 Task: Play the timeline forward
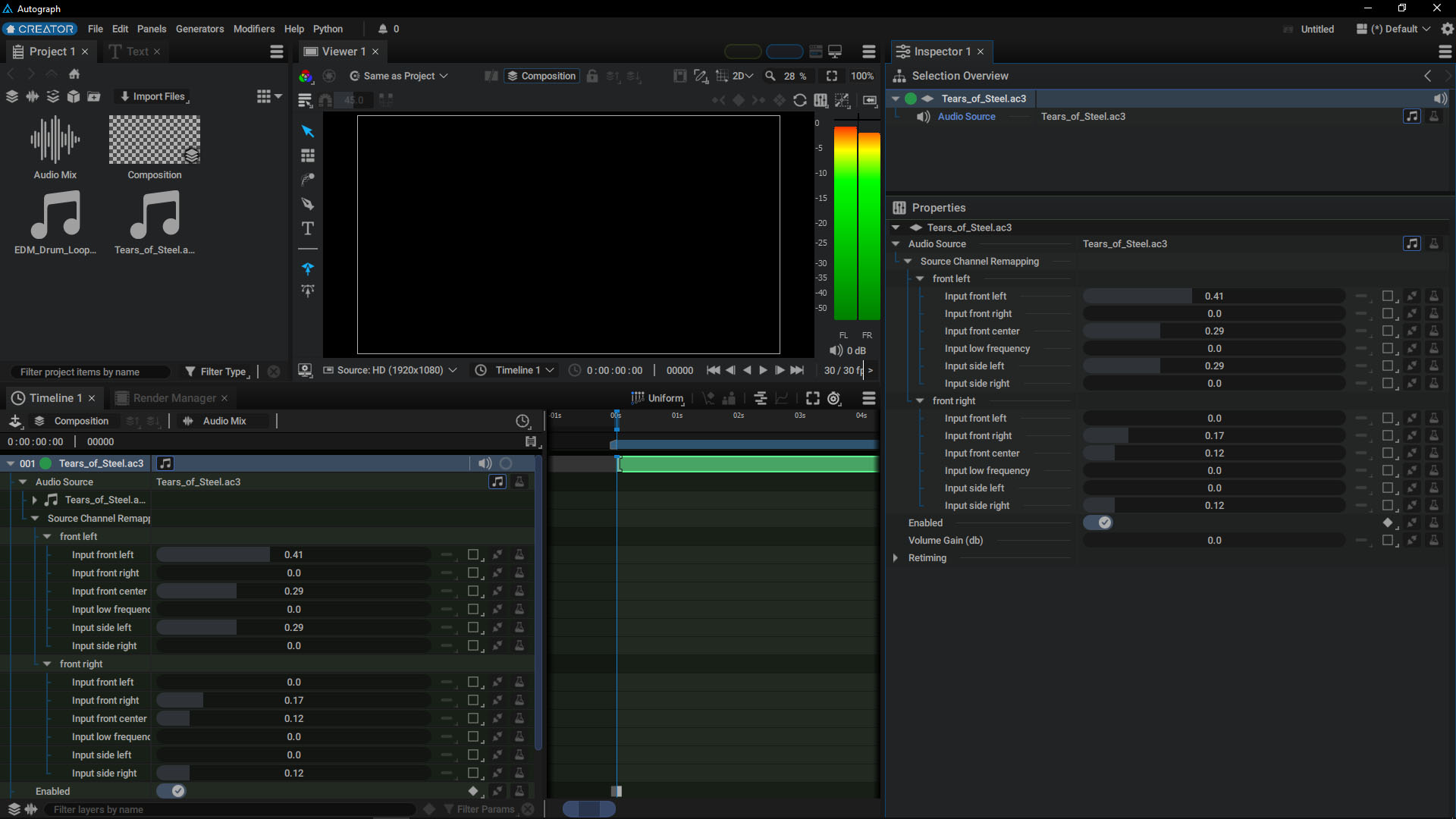(763, 370)
